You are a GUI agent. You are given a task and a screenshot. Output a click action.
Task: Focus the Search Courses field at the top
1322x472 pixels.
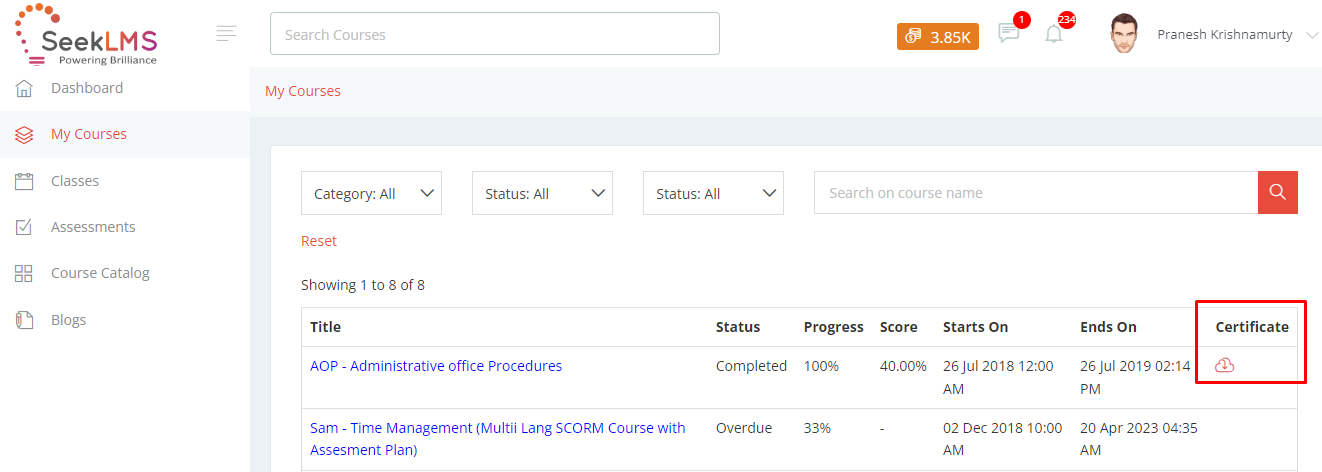495,34
